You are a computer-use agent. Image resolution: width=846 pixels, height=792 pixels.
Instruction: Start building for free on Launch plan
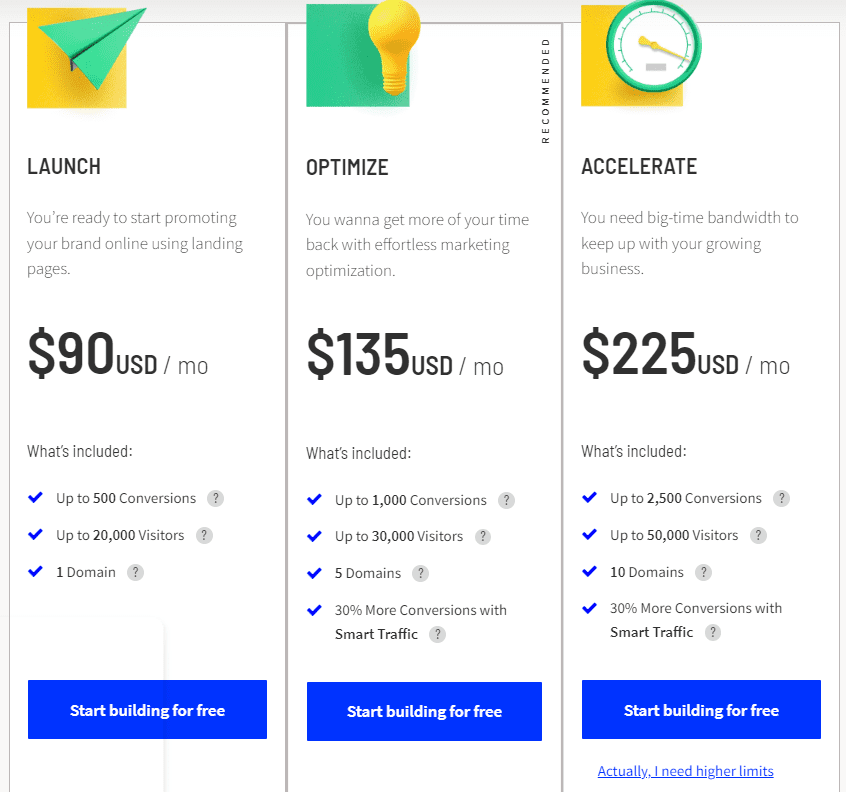click(147, 709)
